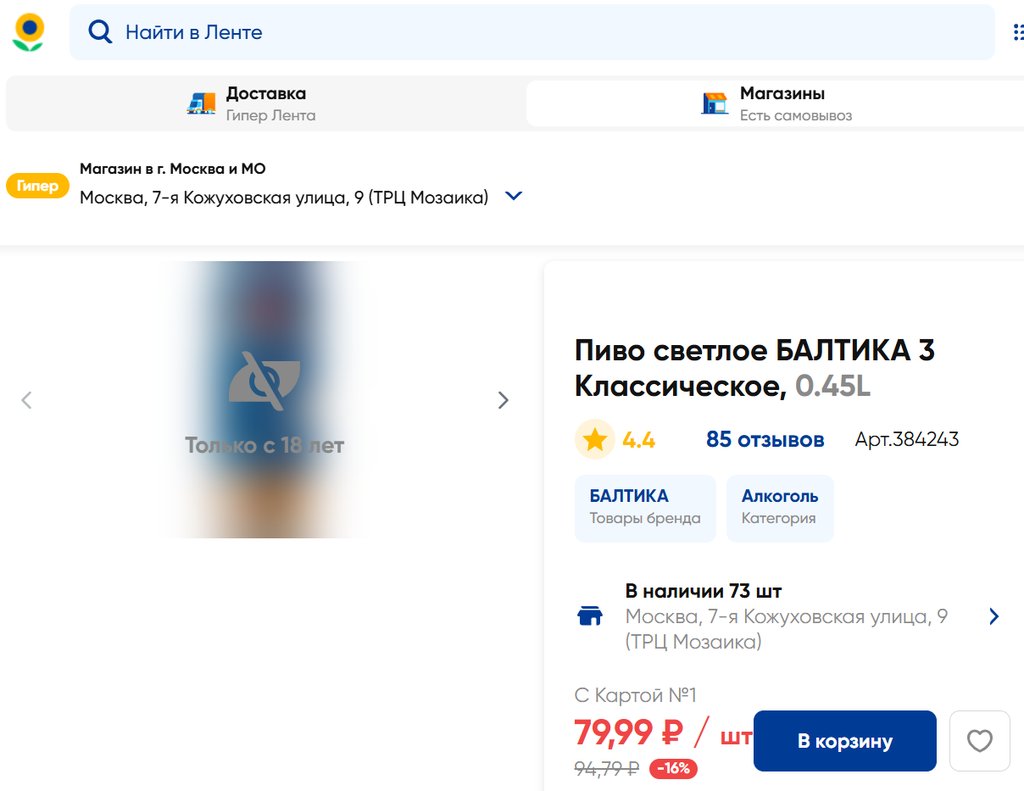The width and height of the screenshot is (1024, 791).
Task: Open БАЛТИКА brand products
Action: [x=645, y=508]
